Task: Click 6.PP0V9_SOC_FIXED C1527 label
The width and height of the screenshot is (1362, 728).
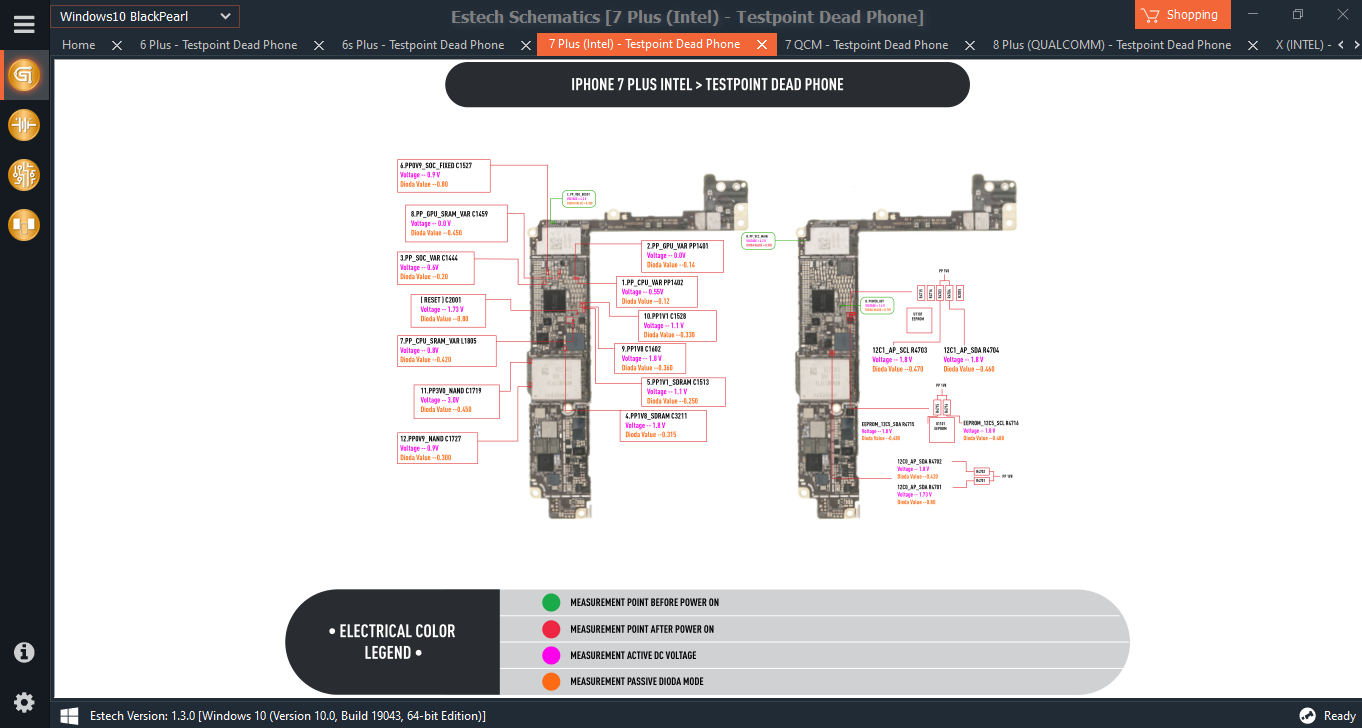Action: [x=436, y=166]
